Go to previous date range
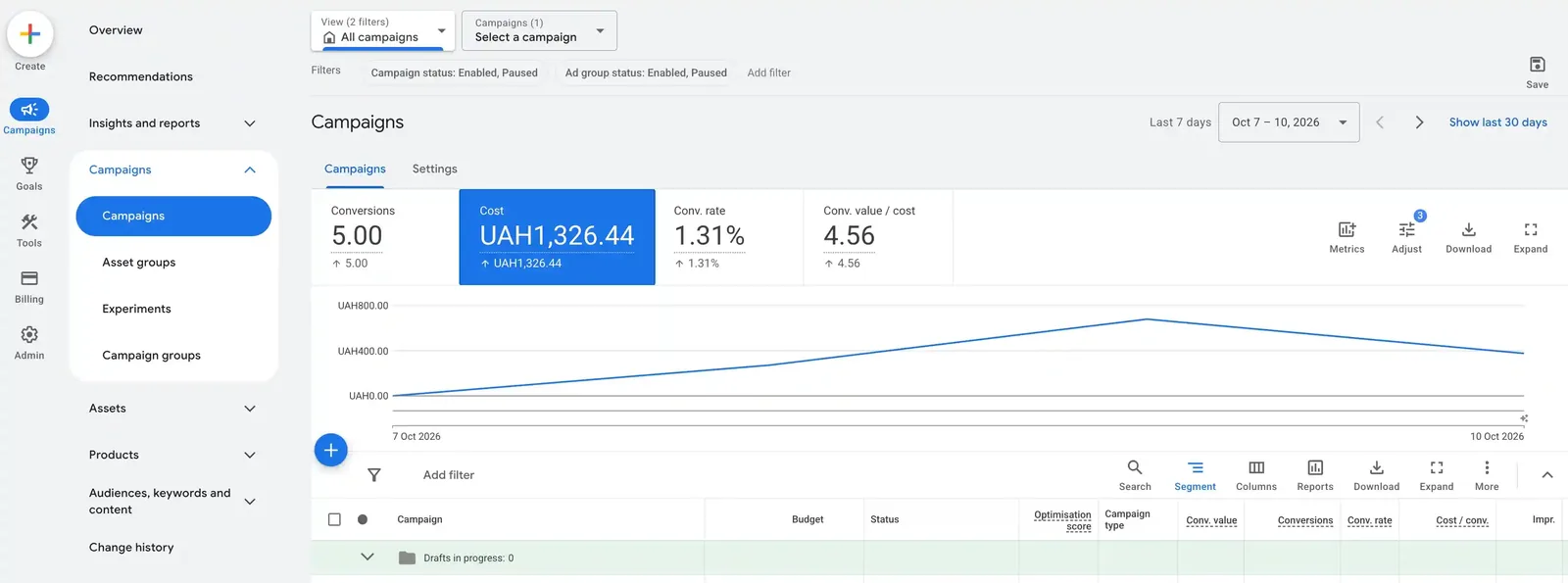 point(1380,122)
